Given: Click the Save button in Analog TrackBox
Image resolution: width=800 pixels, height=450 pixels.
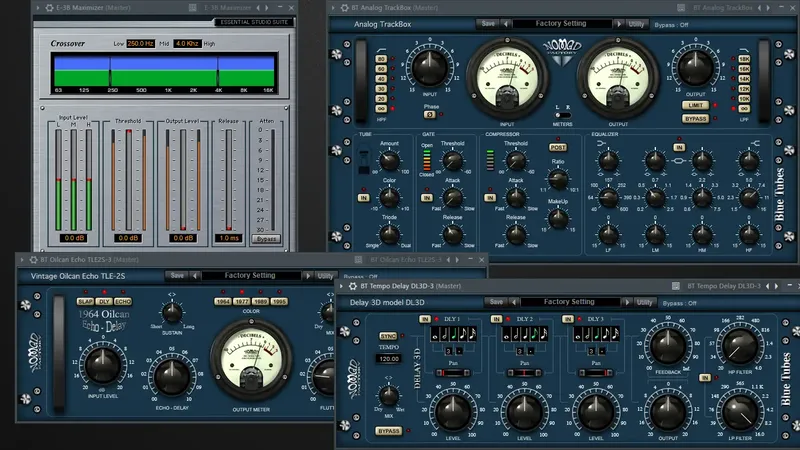Looking at the screenshot, I should coord(488,23).
